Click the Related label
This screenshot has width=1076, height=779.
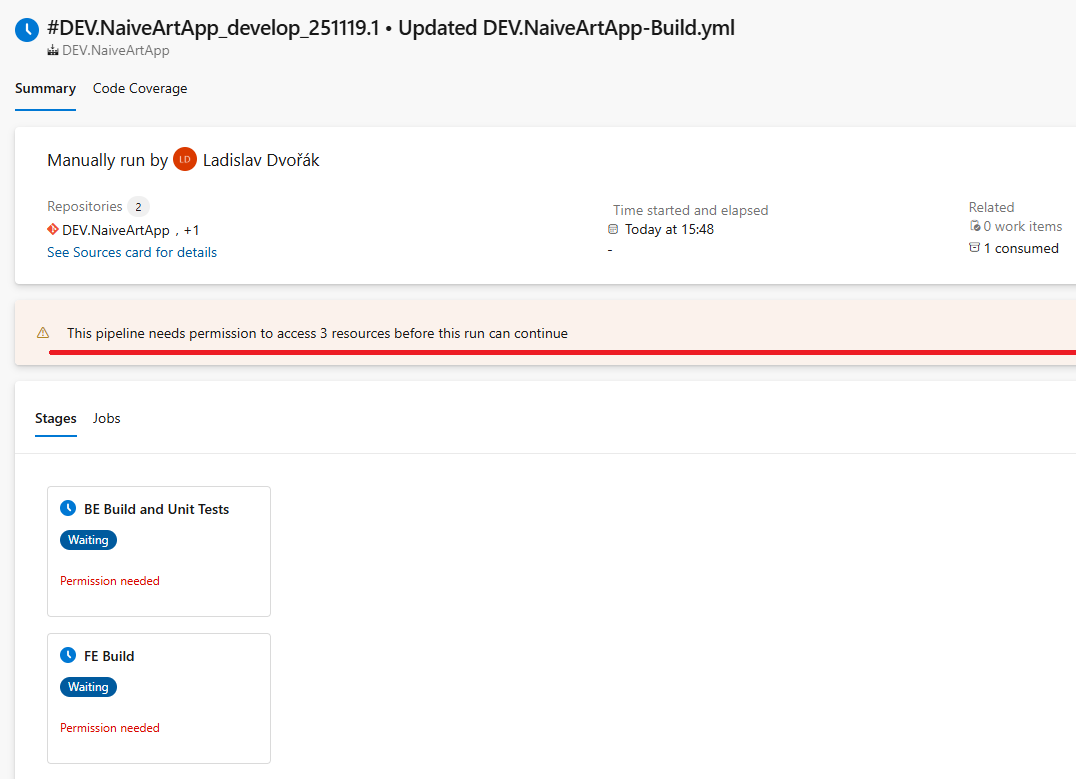click(991, 207)
